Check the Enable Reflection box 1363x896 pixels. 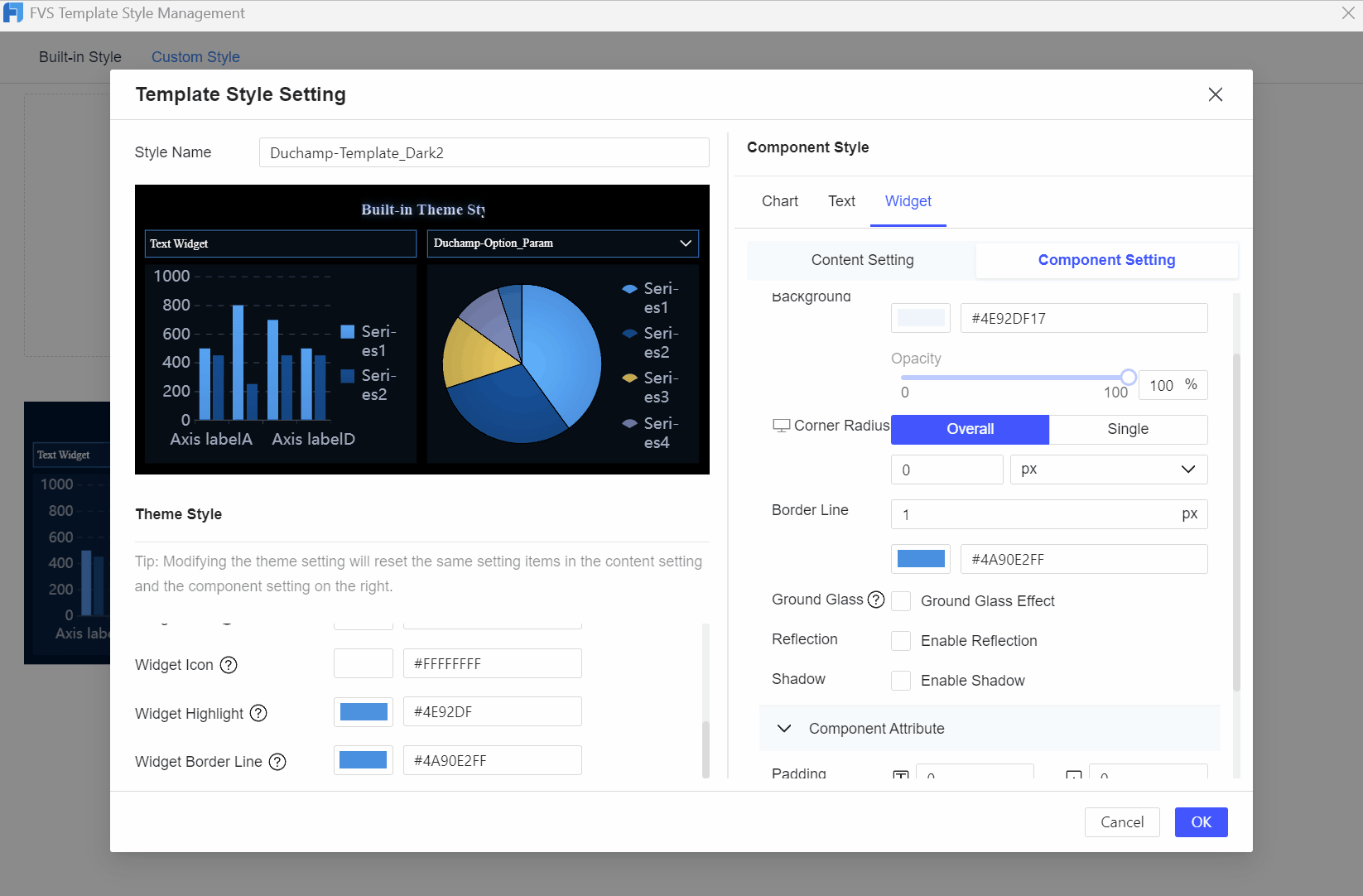(x=901, y=641)
